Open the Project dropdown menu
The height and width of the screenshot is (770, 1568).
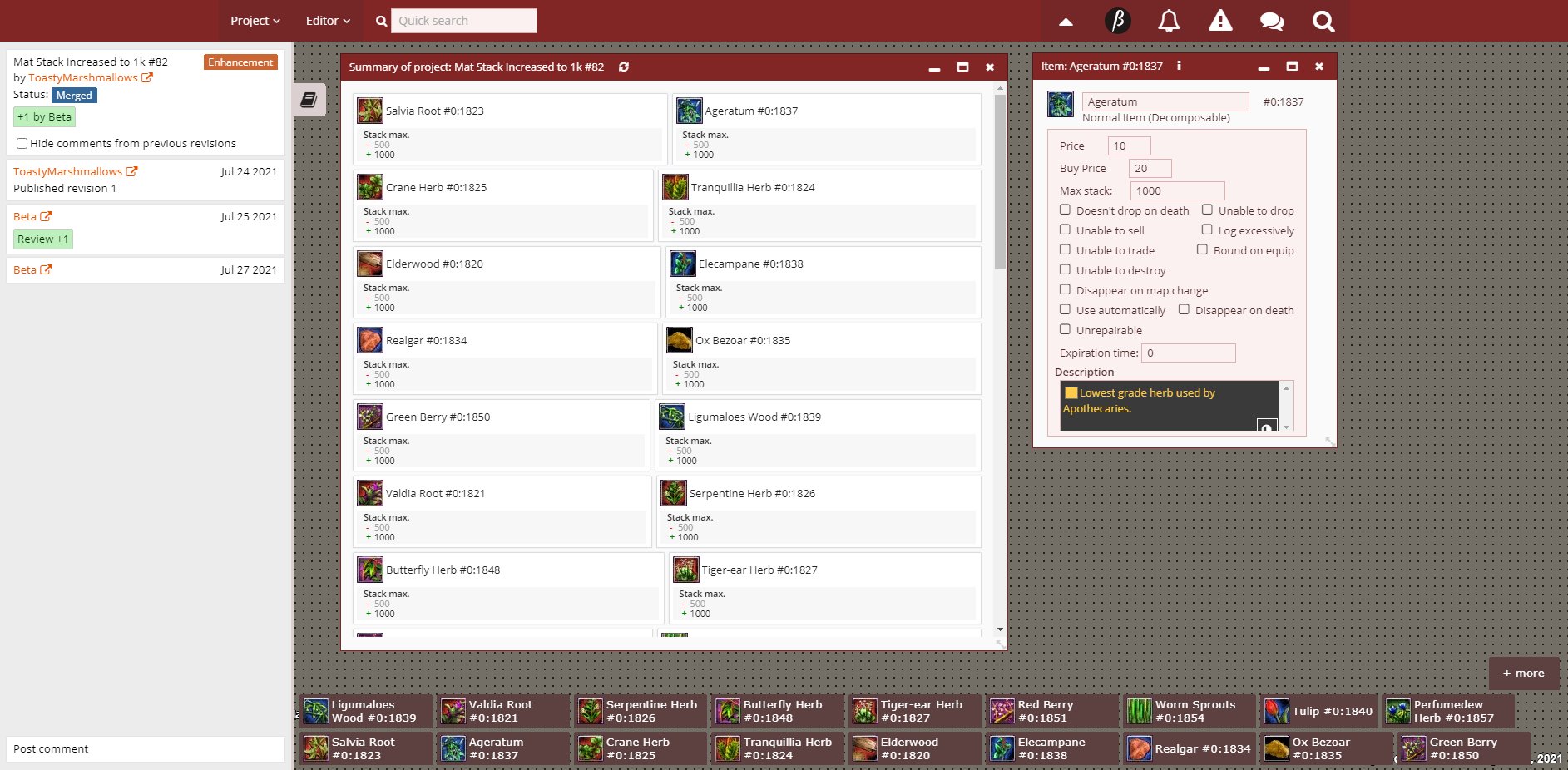(255, 21)
